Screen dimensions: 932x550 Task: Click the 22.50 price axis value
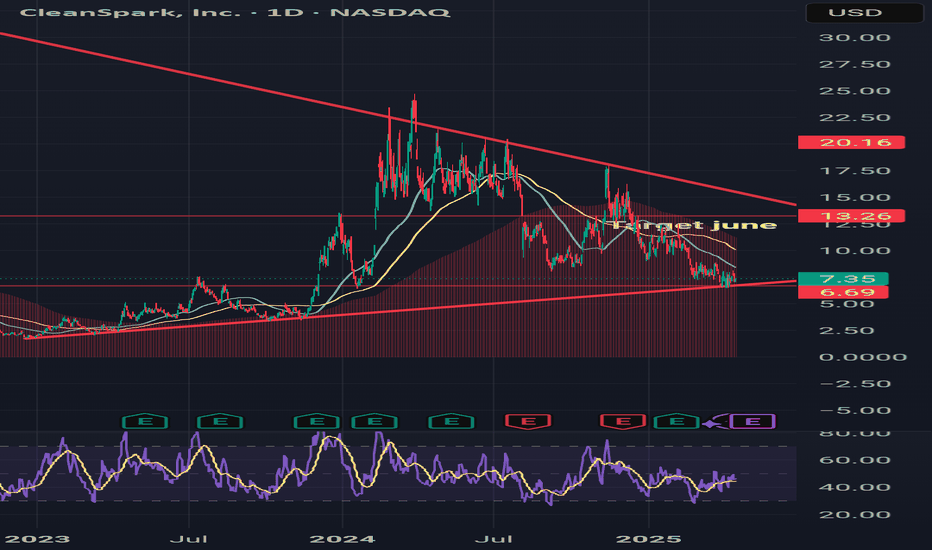[855, 118]
